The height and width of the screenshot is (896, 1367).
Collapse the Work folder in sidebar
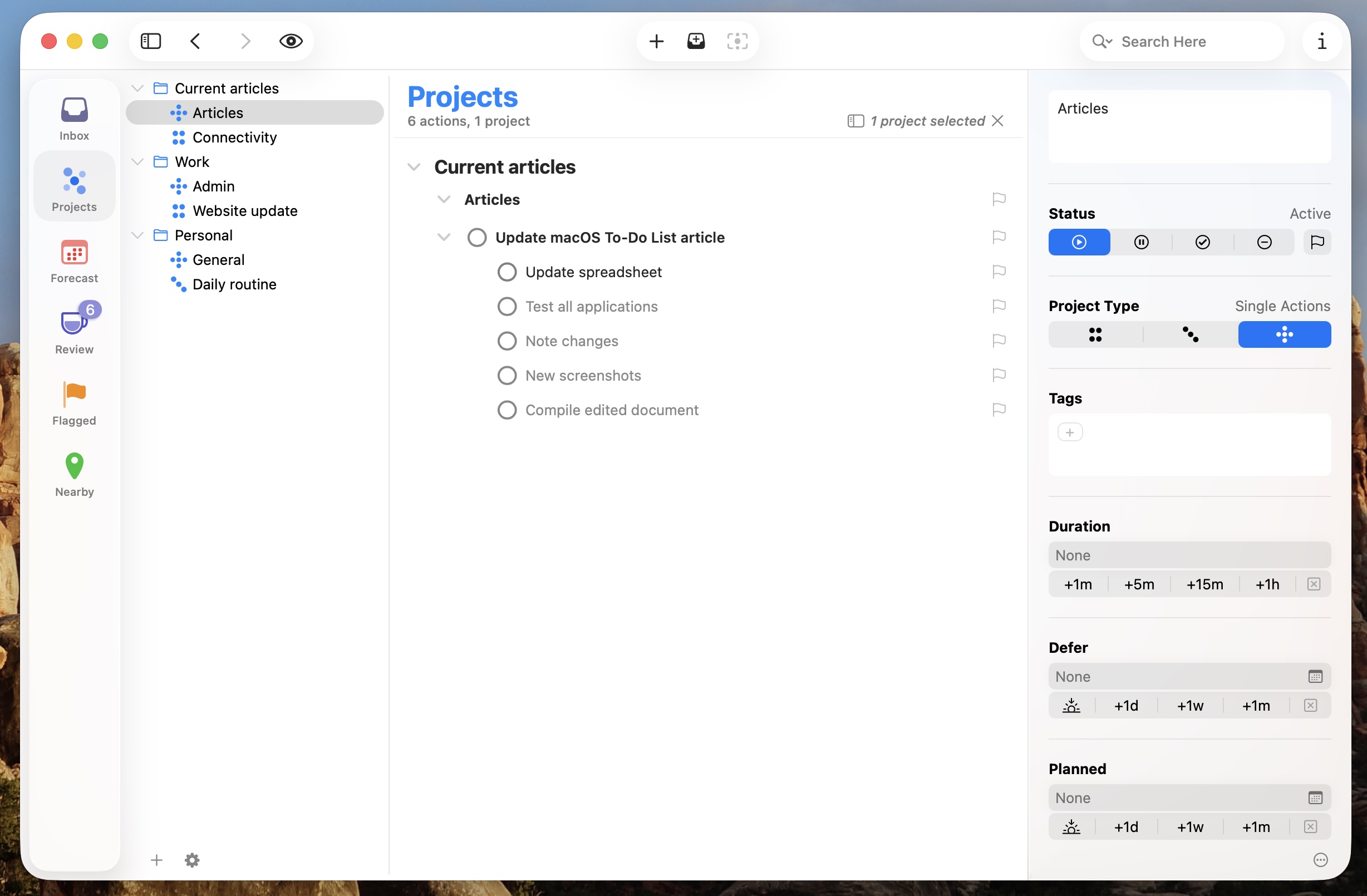tap(137, 161)
